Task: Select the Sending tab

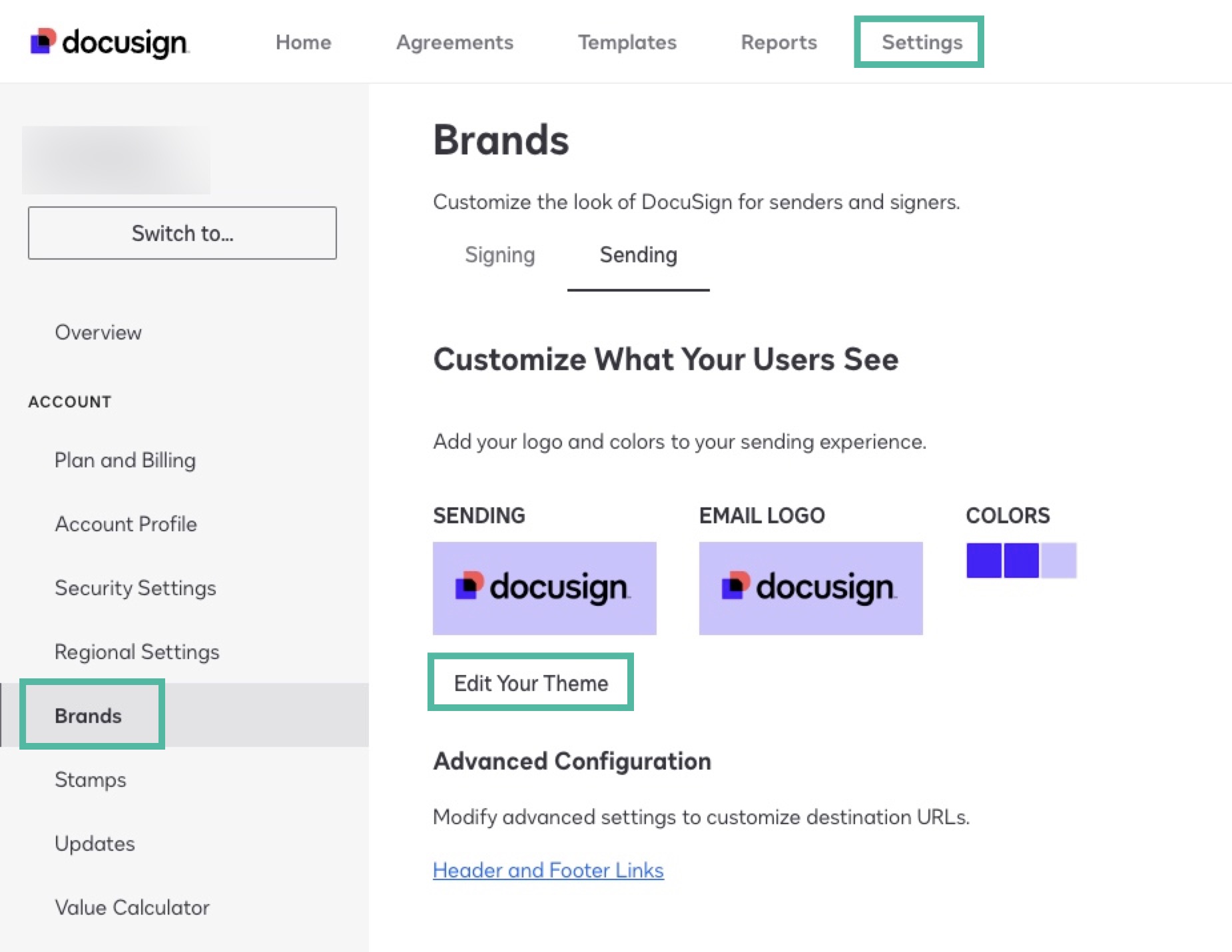Action: point(638,255)
